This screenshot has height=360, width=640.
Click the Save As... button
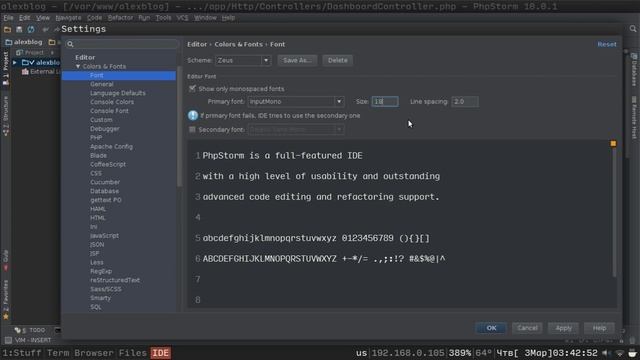point(297,60)
